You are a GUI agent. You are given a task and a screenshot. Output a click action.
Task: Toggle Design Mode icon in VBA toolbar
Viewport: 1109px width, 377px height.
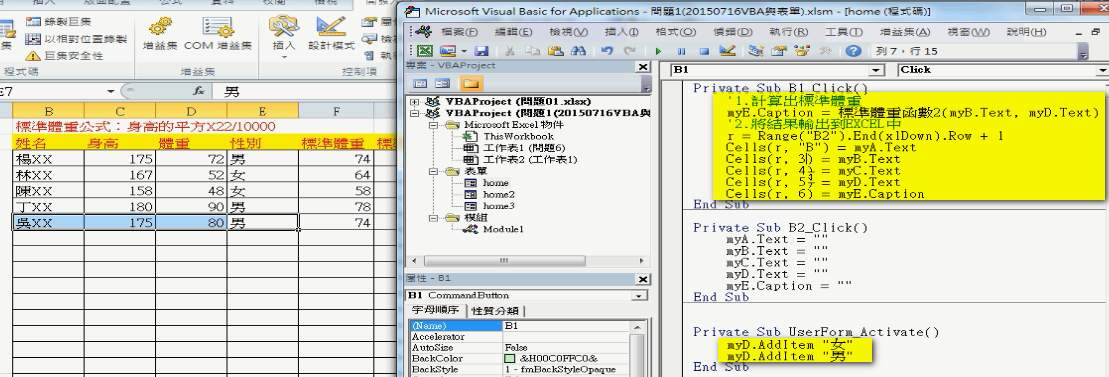[x=727, y=51]
